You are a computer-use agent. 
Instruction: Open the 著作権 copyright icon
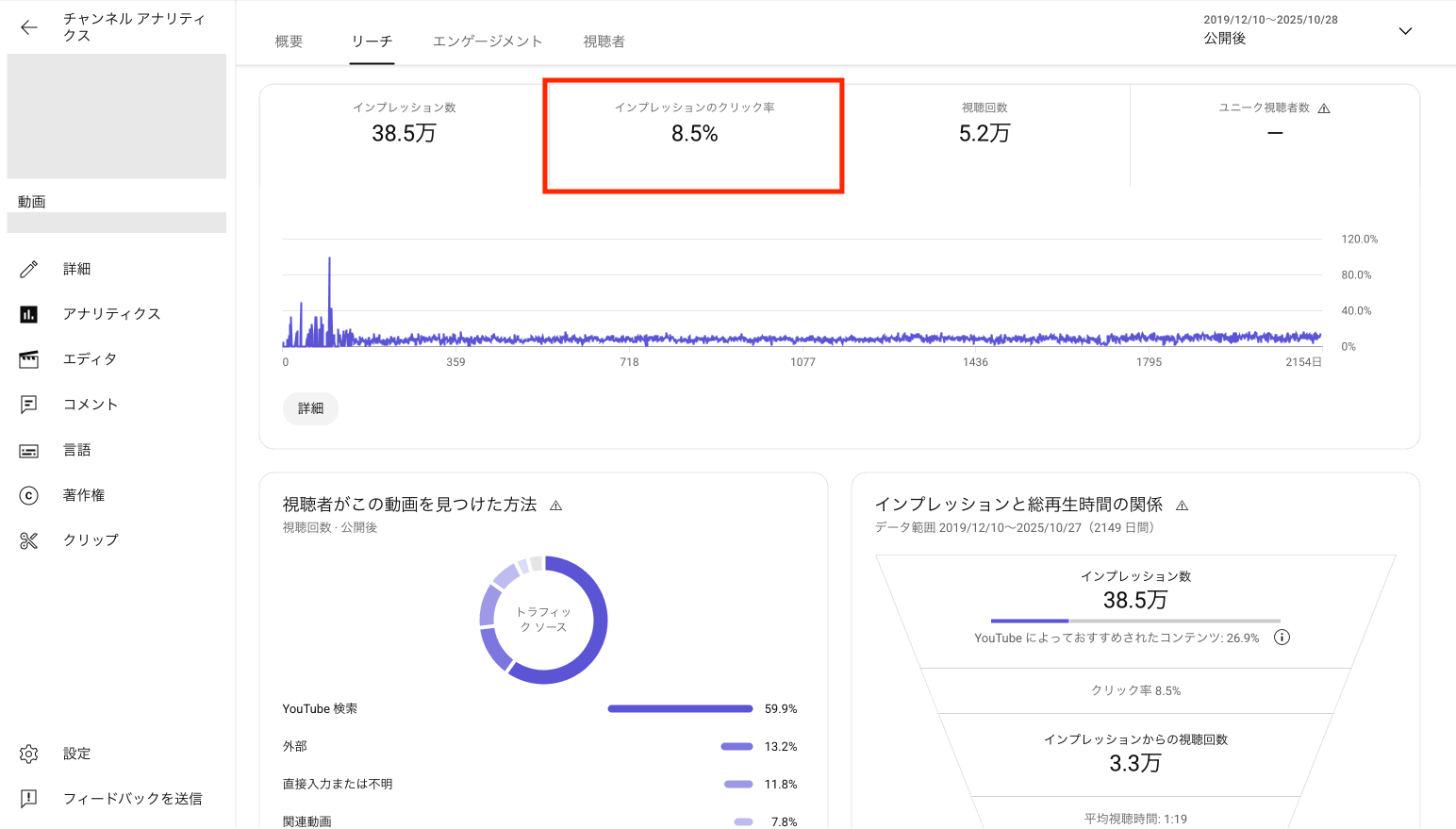pyautogui.click(x=29, y=495)
